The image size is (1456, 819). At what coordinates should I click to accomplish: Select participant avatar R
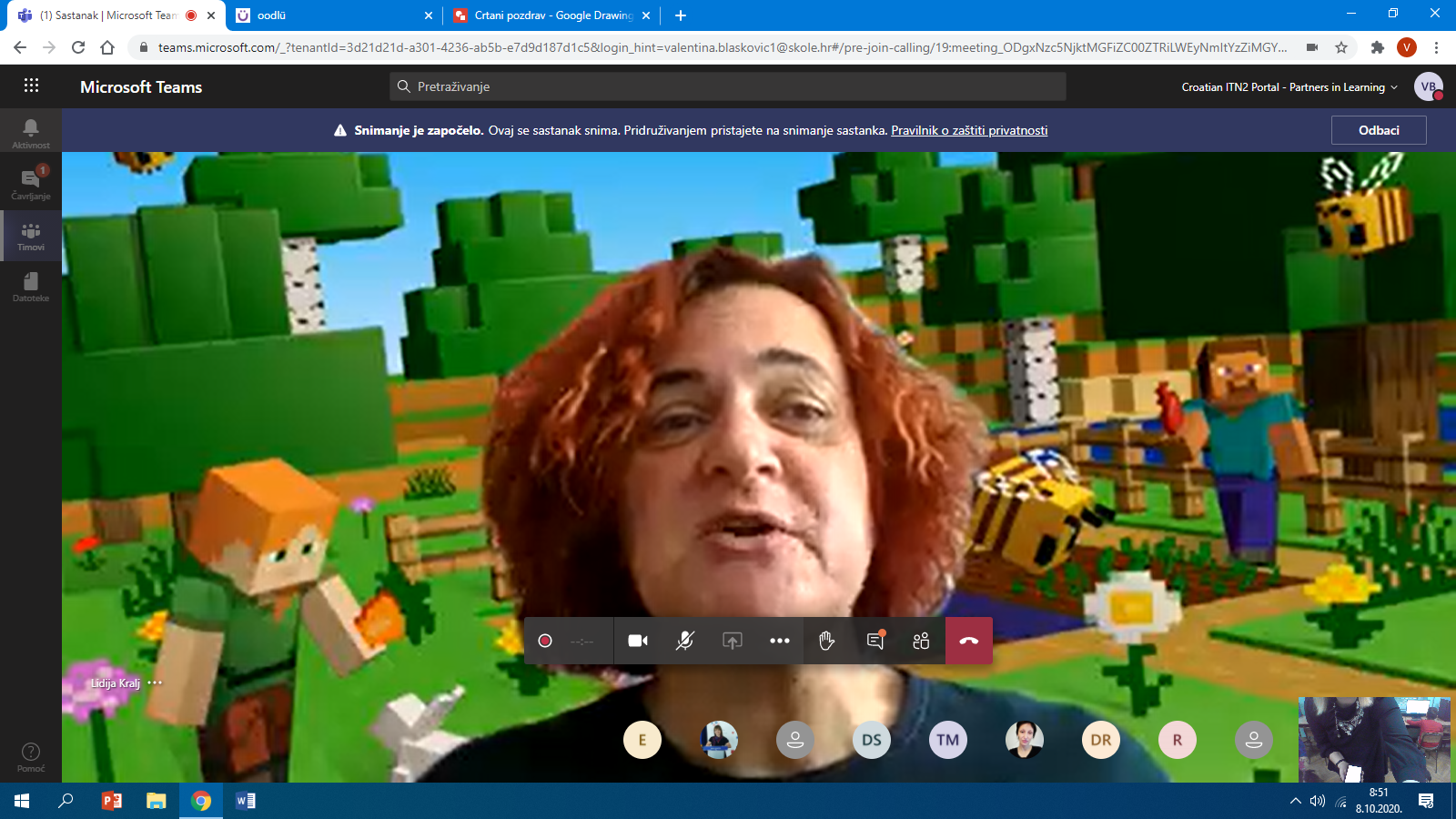[1178, 740]
